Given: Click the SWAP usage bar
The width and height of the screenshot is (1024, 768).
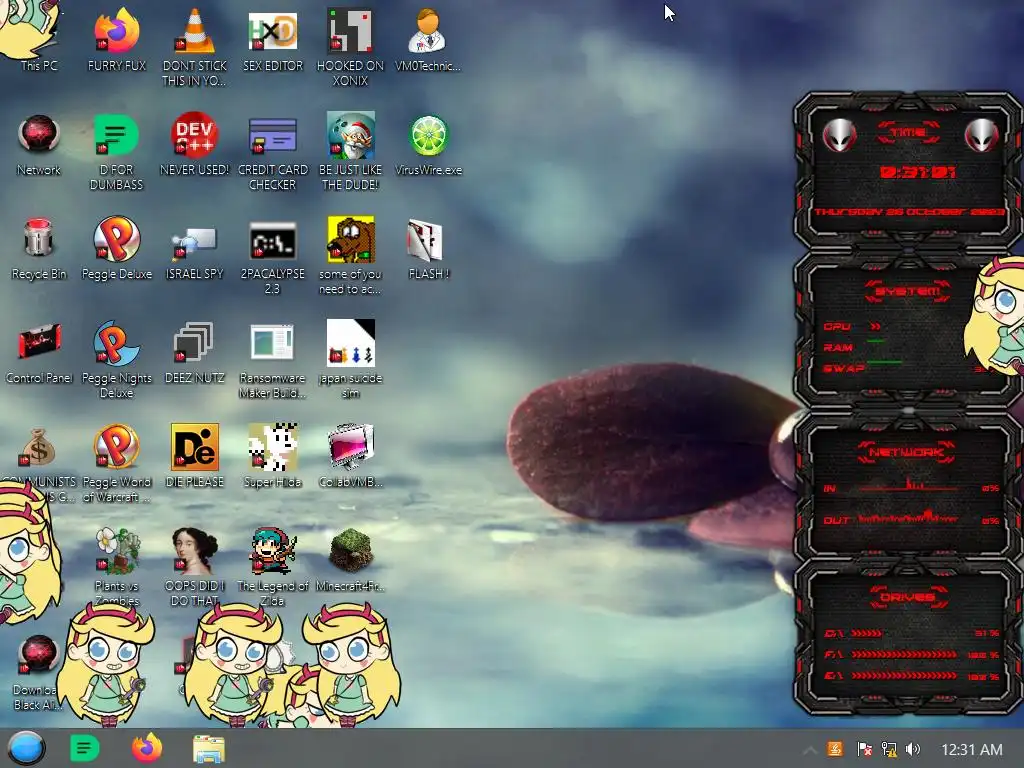Looking at the screenshot, I should tap(884, 363).
